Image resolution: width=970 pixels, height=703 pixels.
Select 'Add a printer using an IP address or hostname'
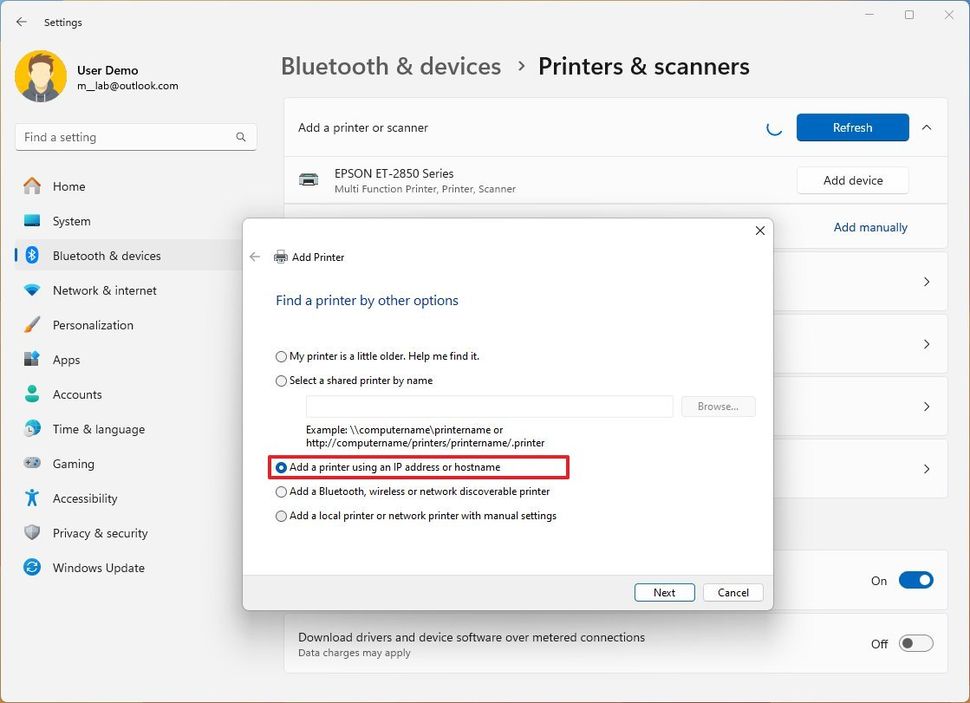point(281,466)
